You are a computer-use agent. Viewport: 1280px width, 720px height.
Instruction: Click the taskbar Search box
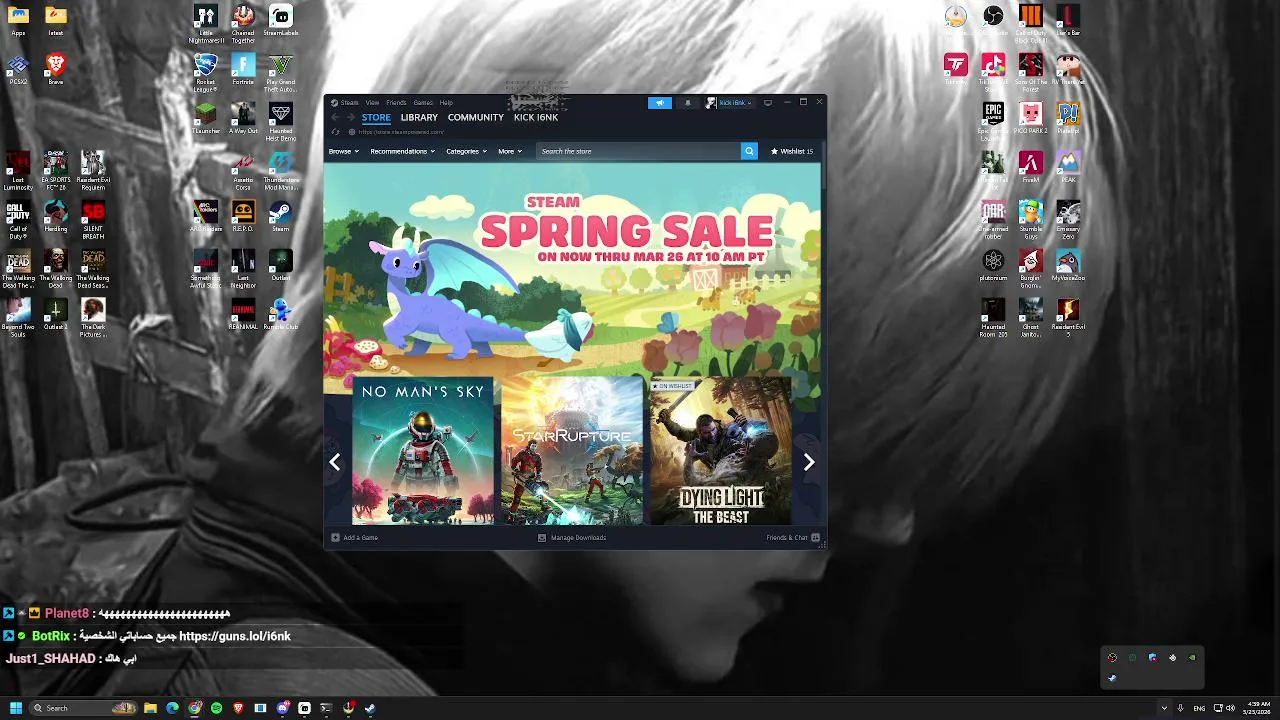coord(82,708)
